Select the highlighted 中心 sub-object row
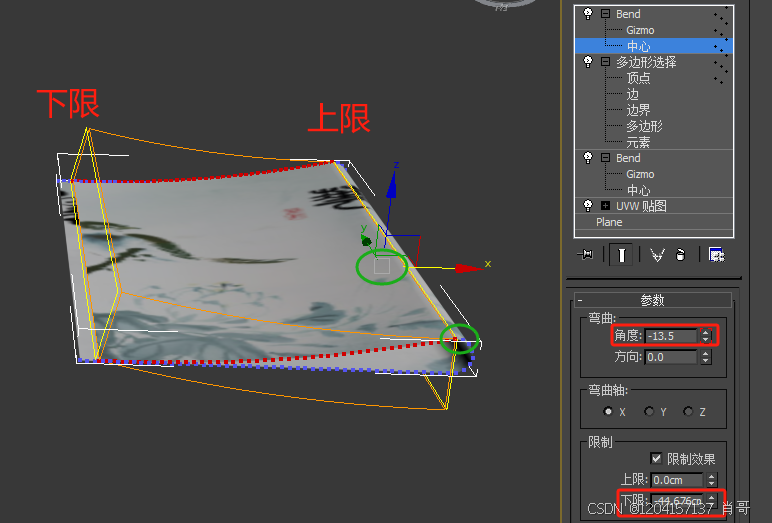 (654, 46)
